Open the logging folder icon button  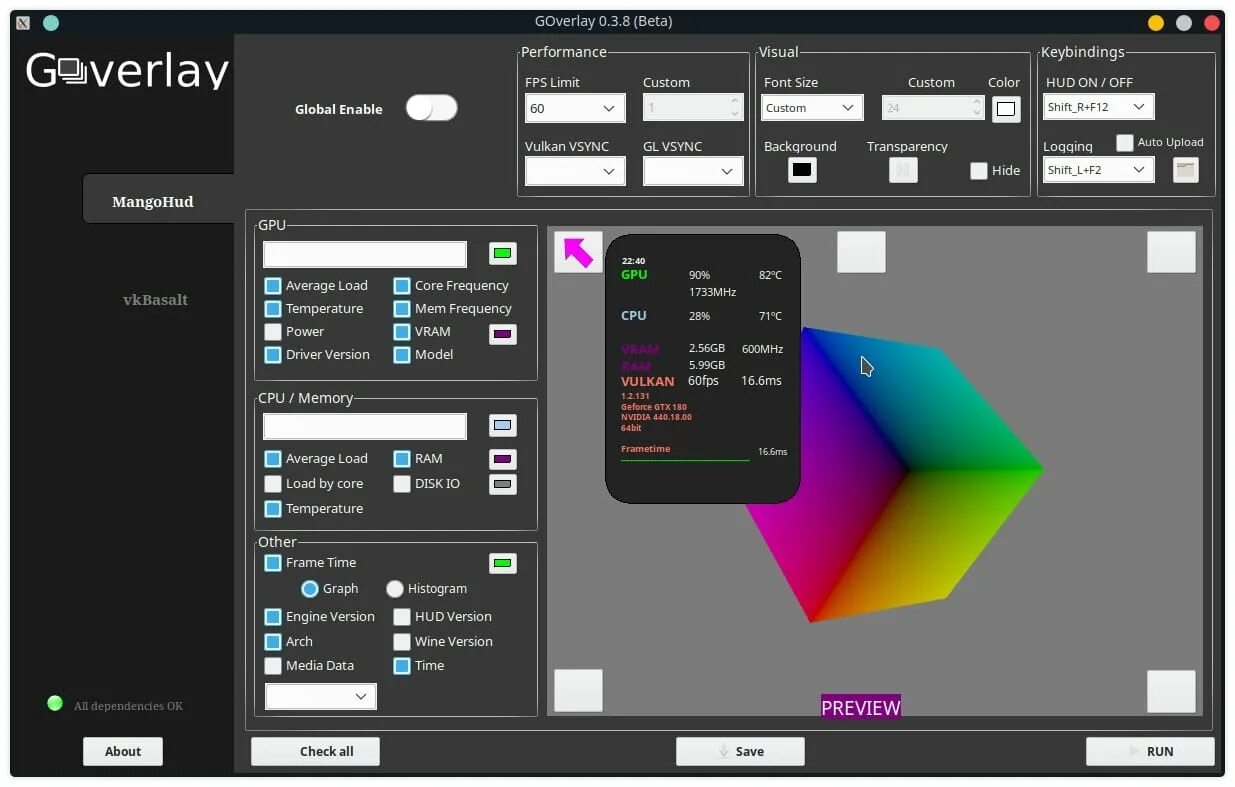tap(1185, 170)
